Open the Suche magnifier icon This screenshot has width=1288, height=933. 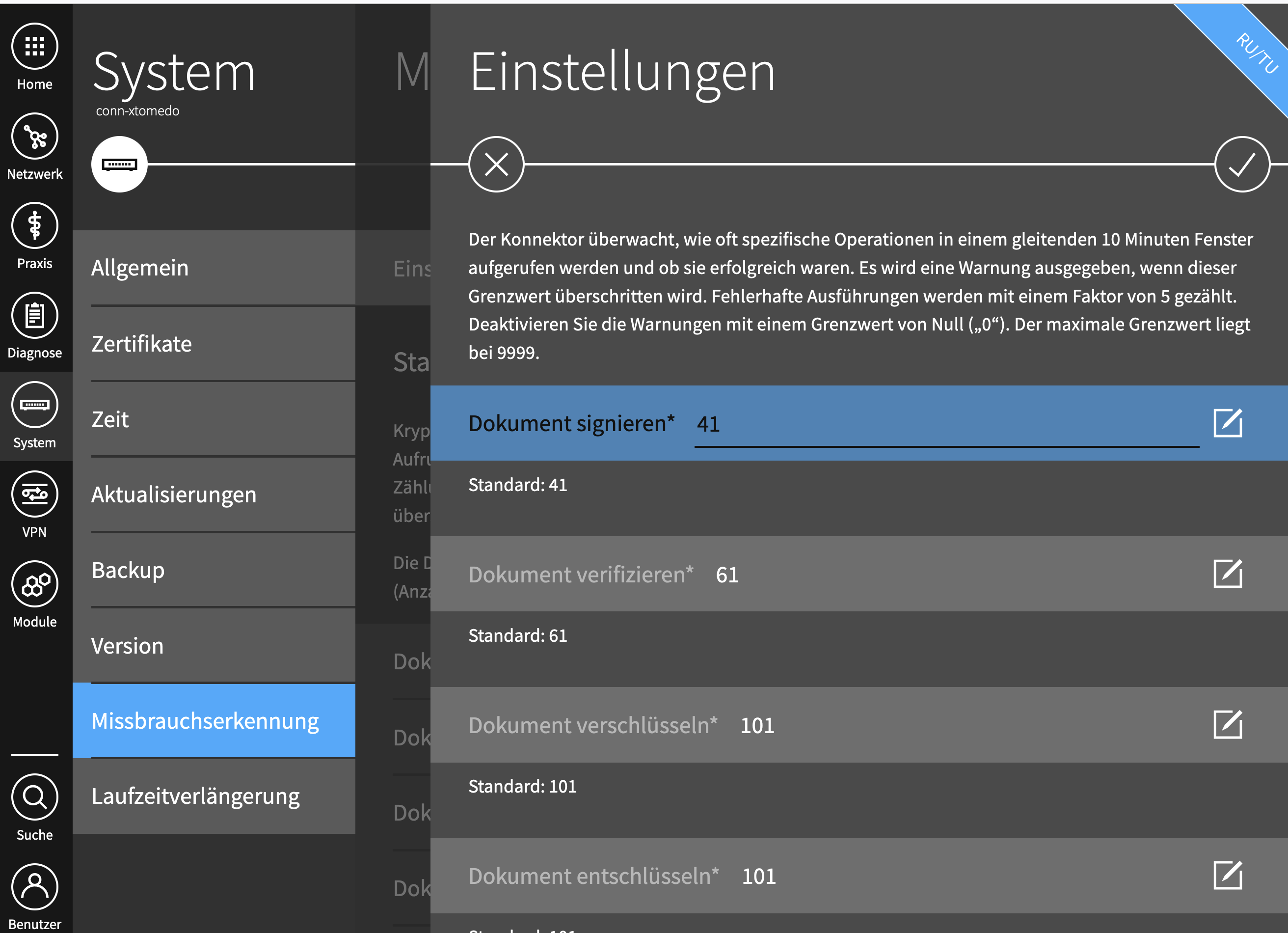click(35, 797)
